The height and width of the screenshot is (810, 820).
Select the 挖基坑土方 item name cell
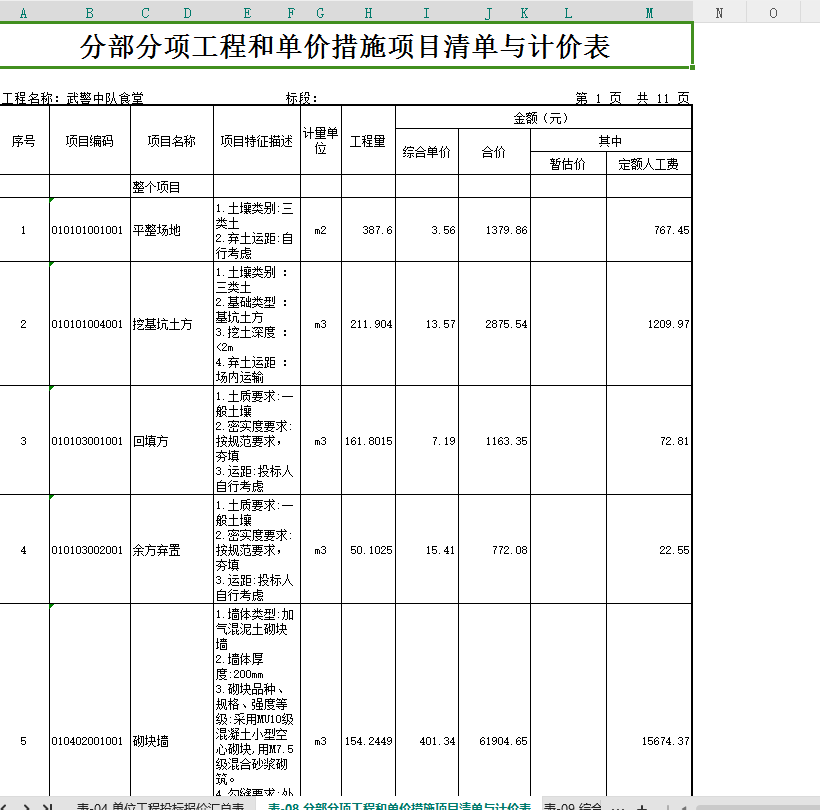pos(172,324)
